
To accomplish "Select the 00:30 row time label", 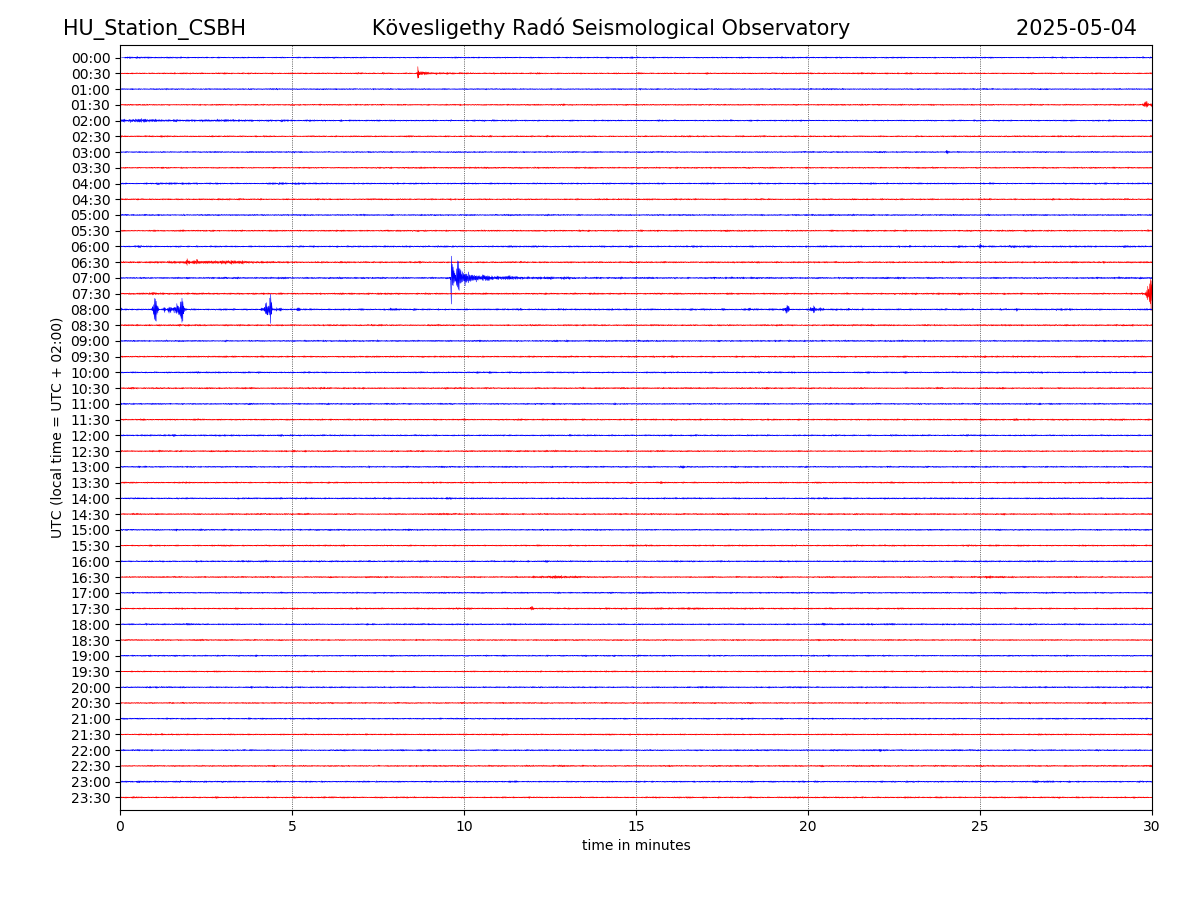I will click(x=91, y=74).
